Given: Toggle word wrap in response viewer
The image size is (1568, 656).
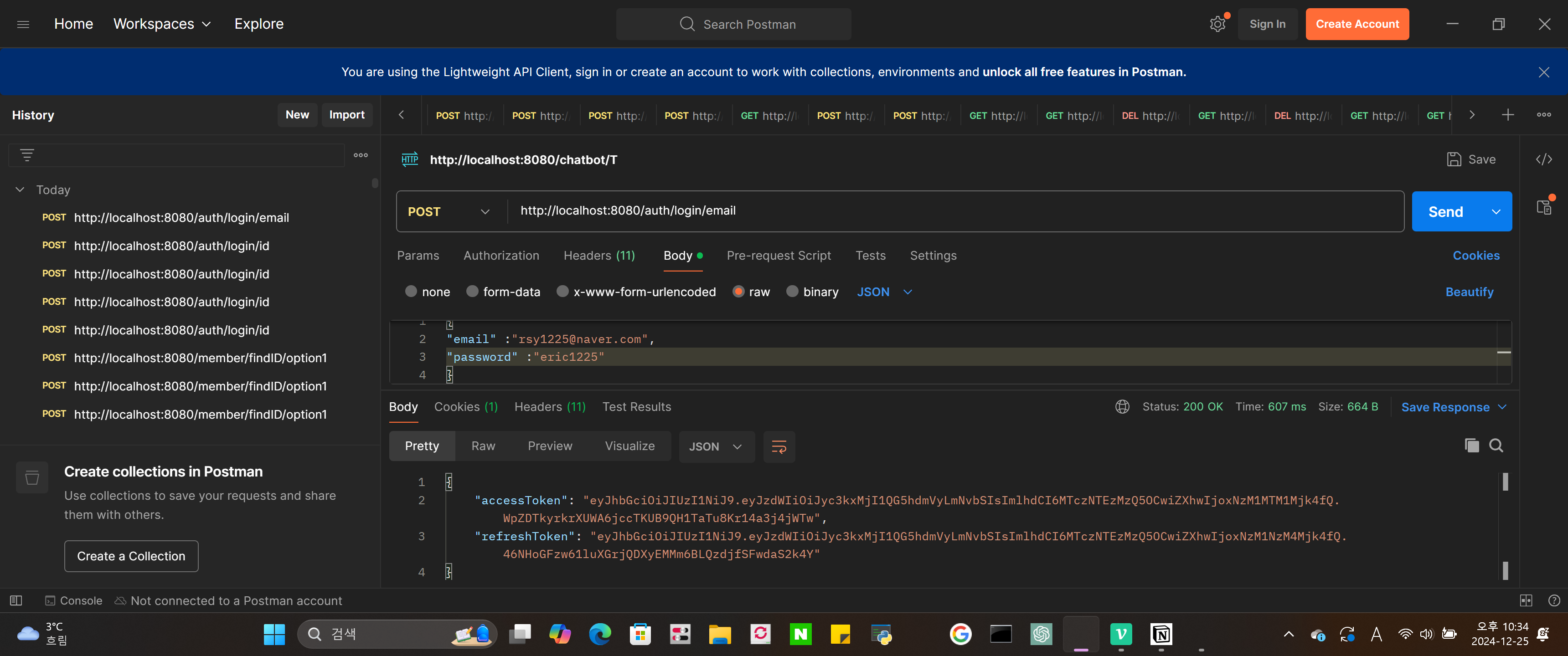Looking at the screenshot, I should (x=779, y=446).
